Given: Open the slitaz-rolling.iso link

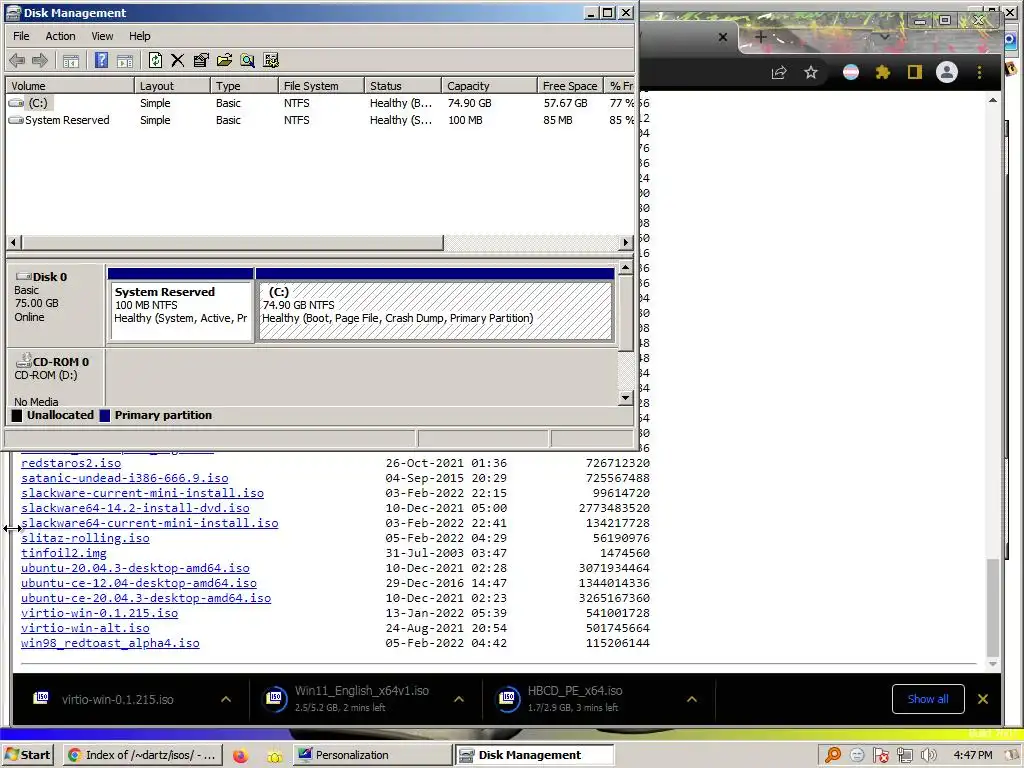Looking at the screenshot, I should (86, 538).
